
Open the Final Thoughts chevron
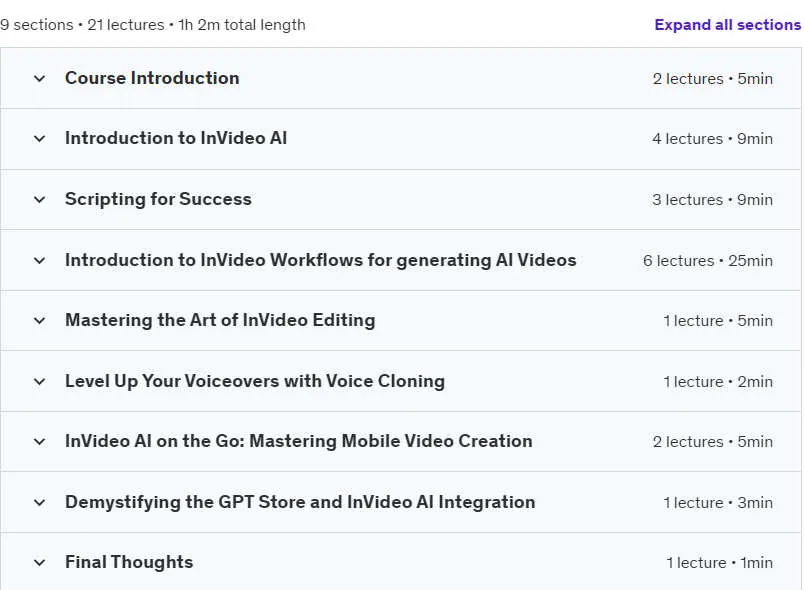(x=40, y=563)
